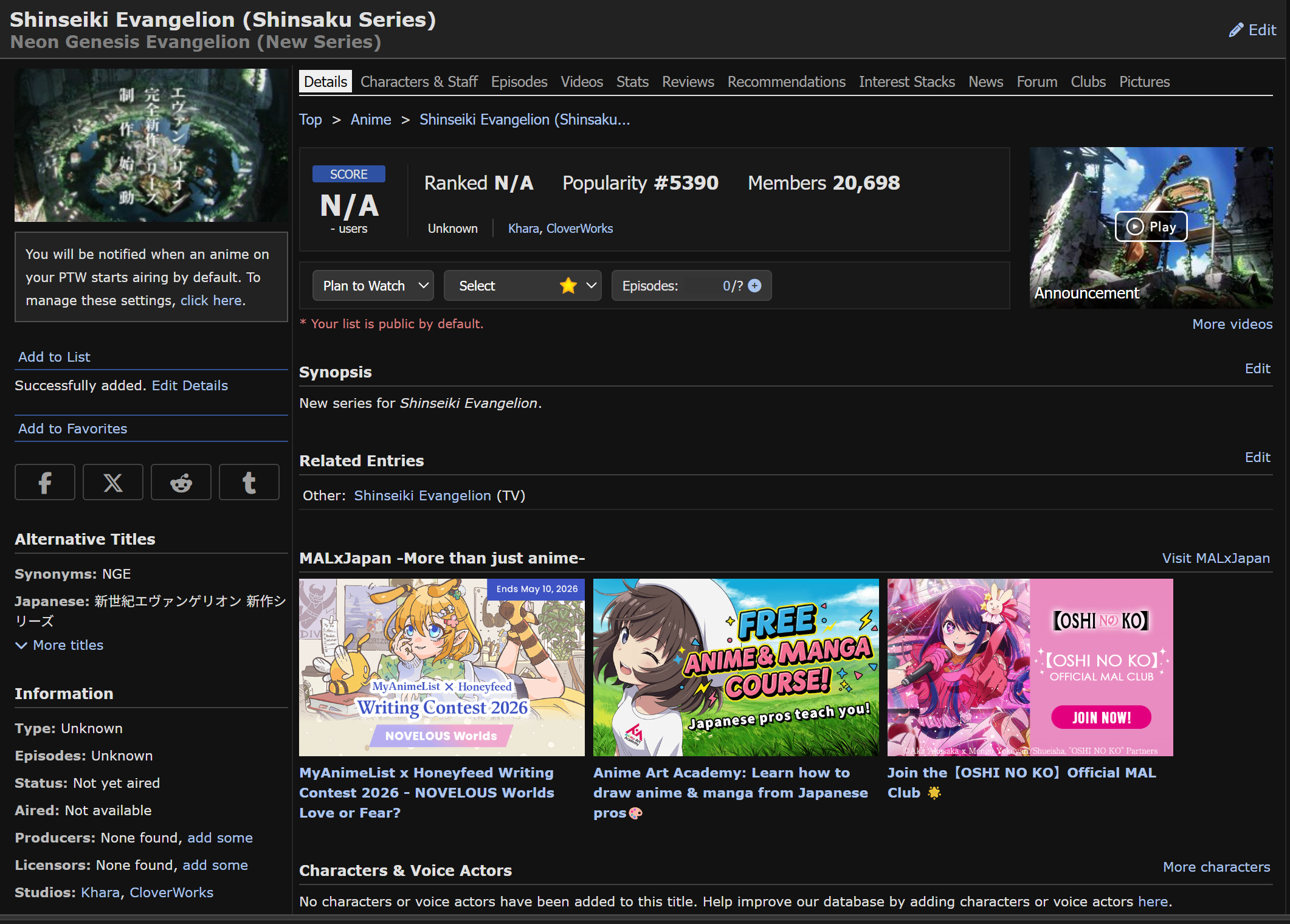Viewport: 1290px width, 924px height.
Task: Play the Announcement video
Action: click(x=1151, y=227)
